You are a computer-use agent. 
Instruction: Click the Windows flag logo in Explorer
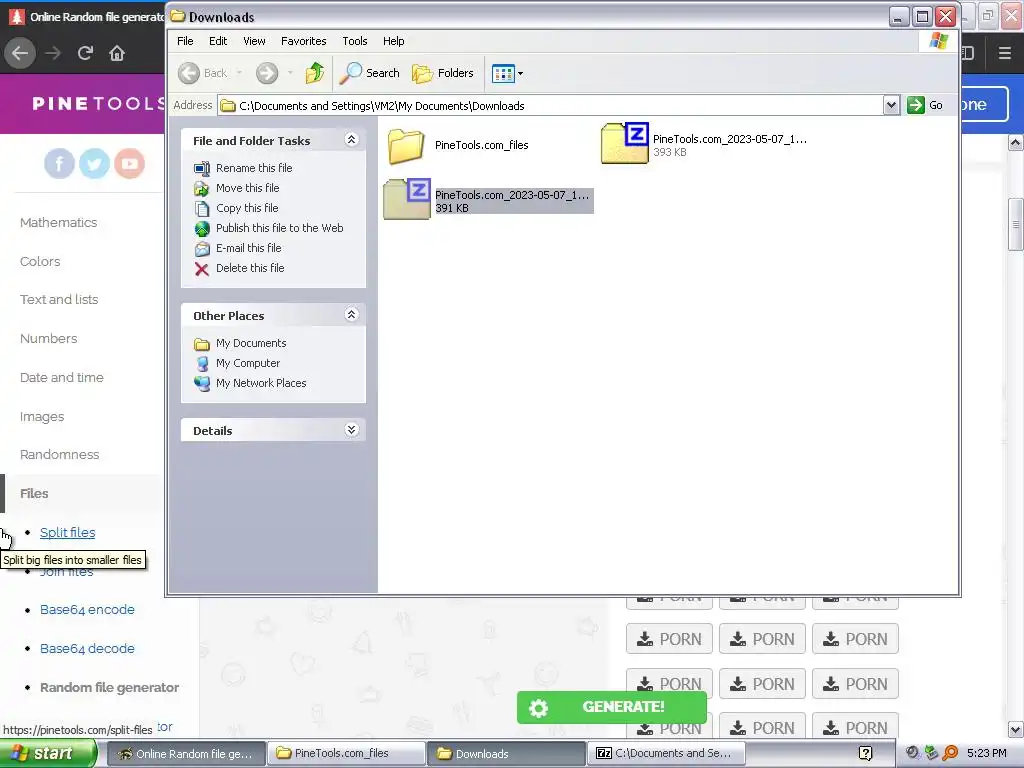coord(938,40)
